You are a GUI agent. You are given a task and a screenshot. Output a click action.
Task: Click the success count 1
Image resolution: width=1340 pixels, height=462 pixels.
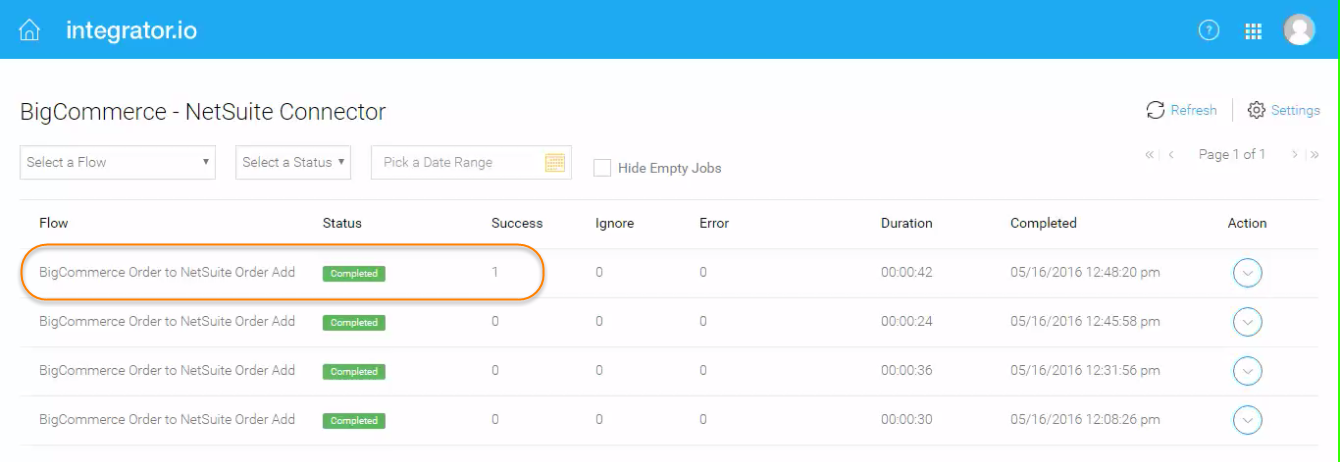495,272
